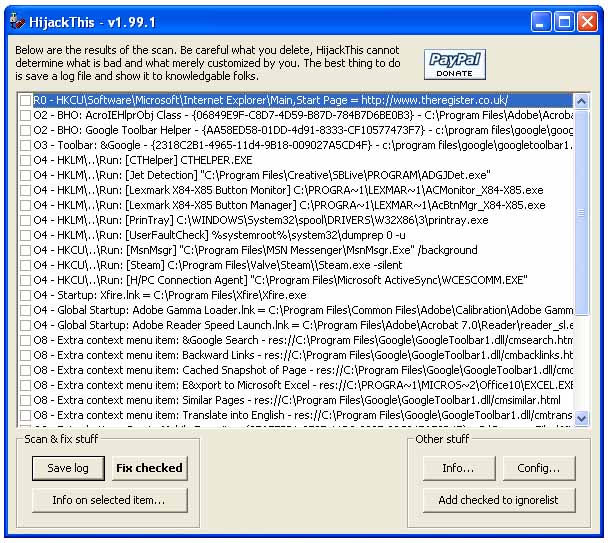Click the scan results scrollbar thumb
This screenshot has width=608, height=543.
click(x=581, y=212)
